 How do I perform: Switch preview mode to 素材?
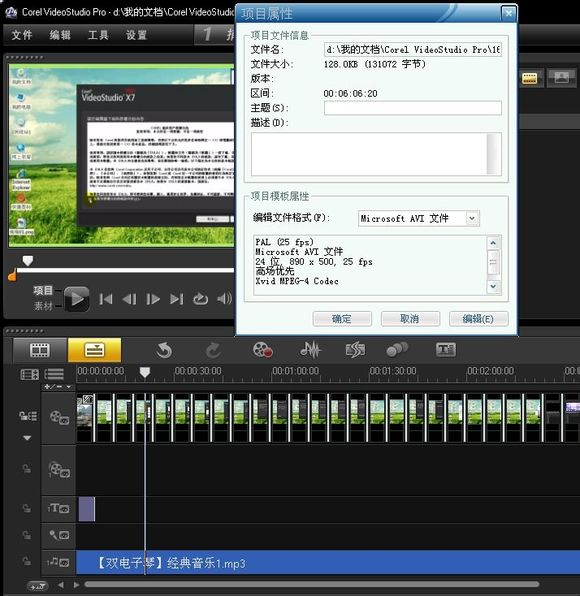click(x=43, y=306)
